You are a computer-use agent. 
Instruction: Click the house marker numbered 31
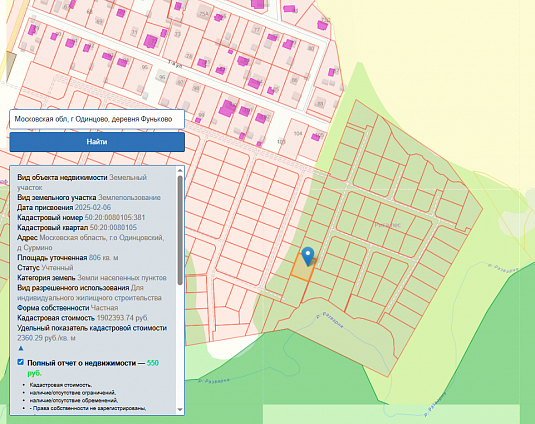(x=134, y=32)
